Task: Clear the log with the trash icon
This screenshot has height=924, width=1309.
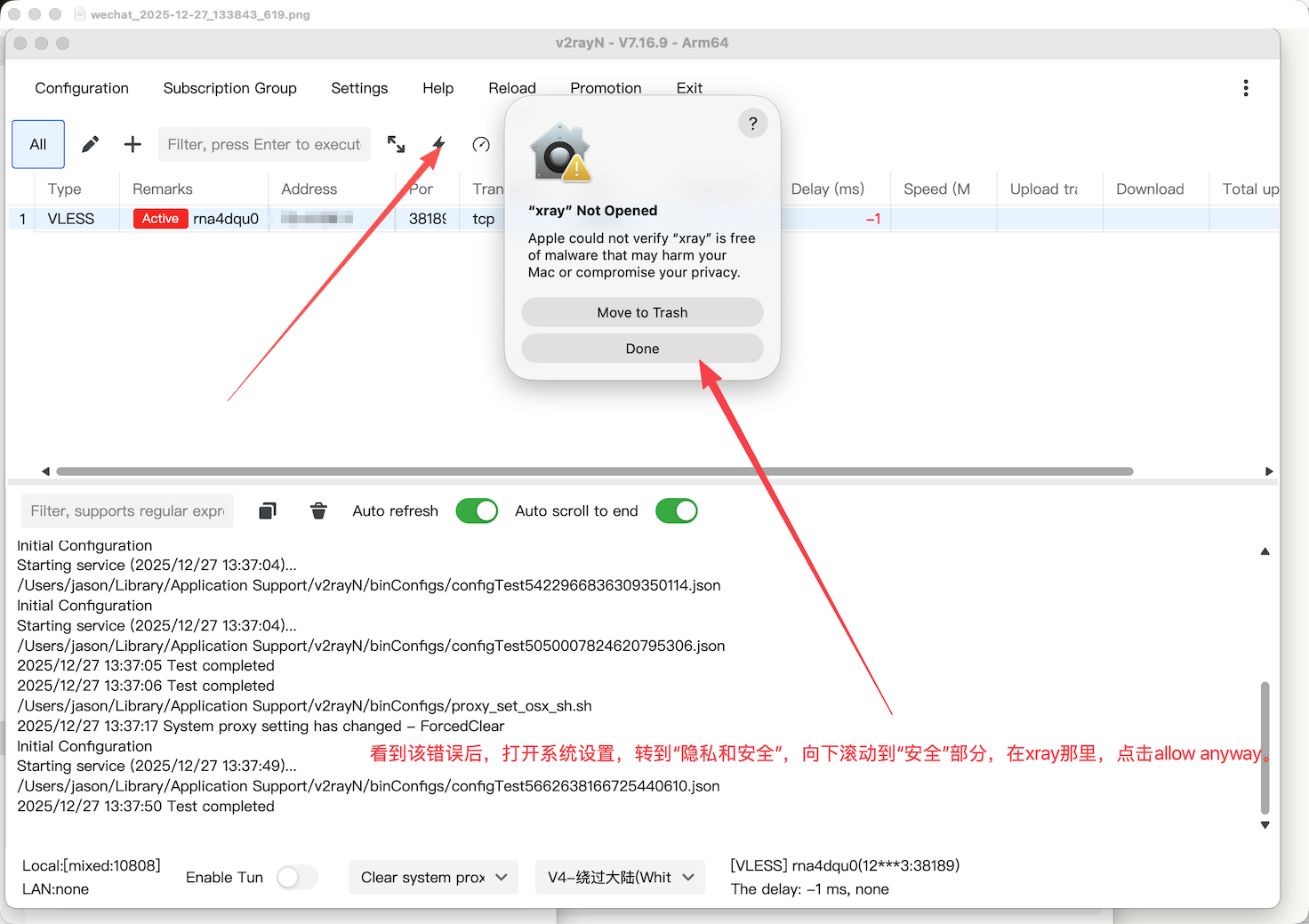Action: click(318, 510)
